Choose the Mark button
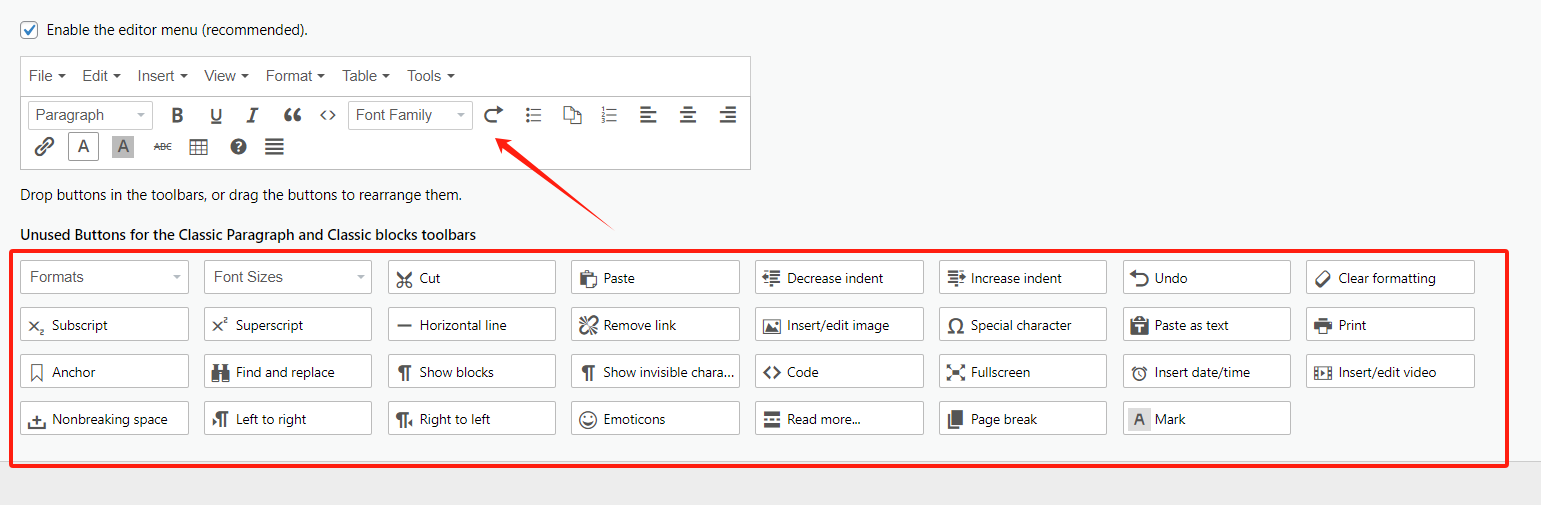 coord(1207,418)
